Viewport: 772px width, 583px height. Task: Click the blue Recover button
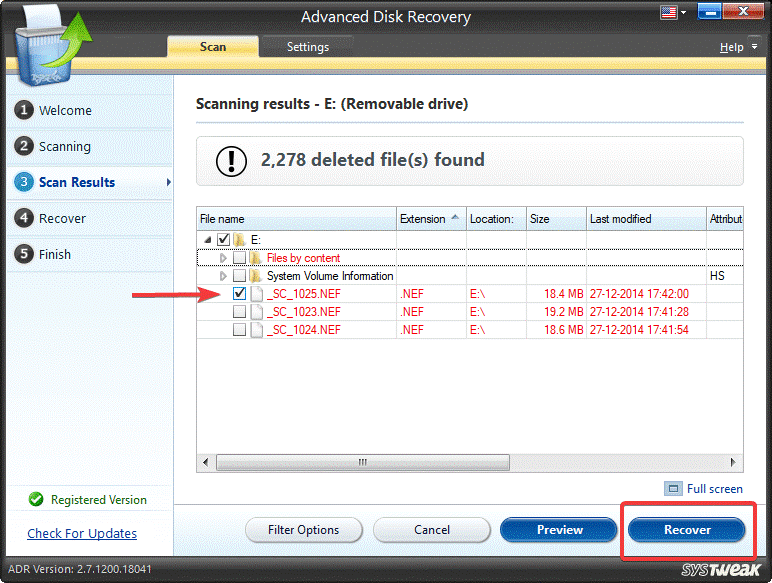687,530
